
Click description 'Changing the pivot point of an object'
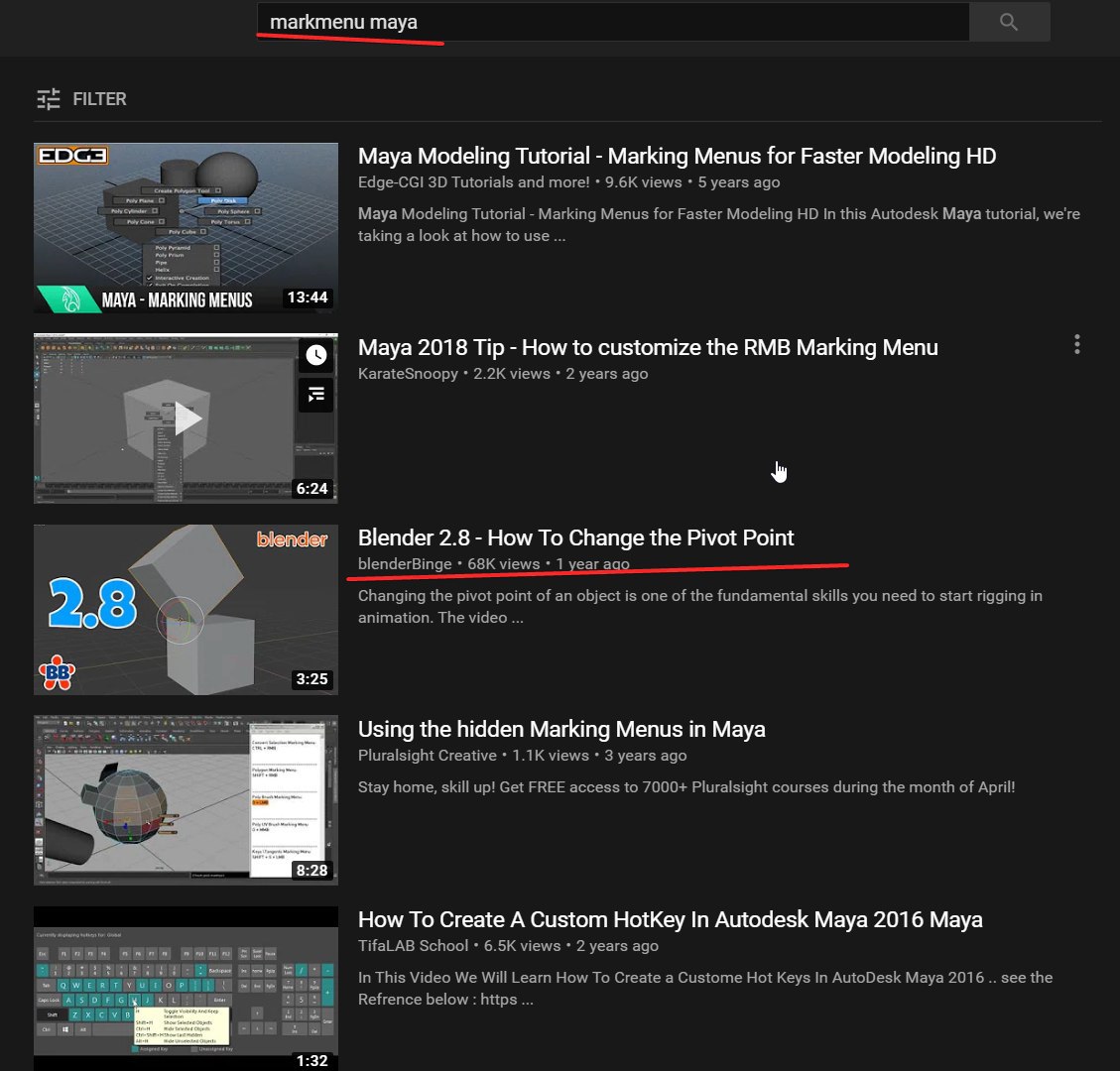pos(700,607)
